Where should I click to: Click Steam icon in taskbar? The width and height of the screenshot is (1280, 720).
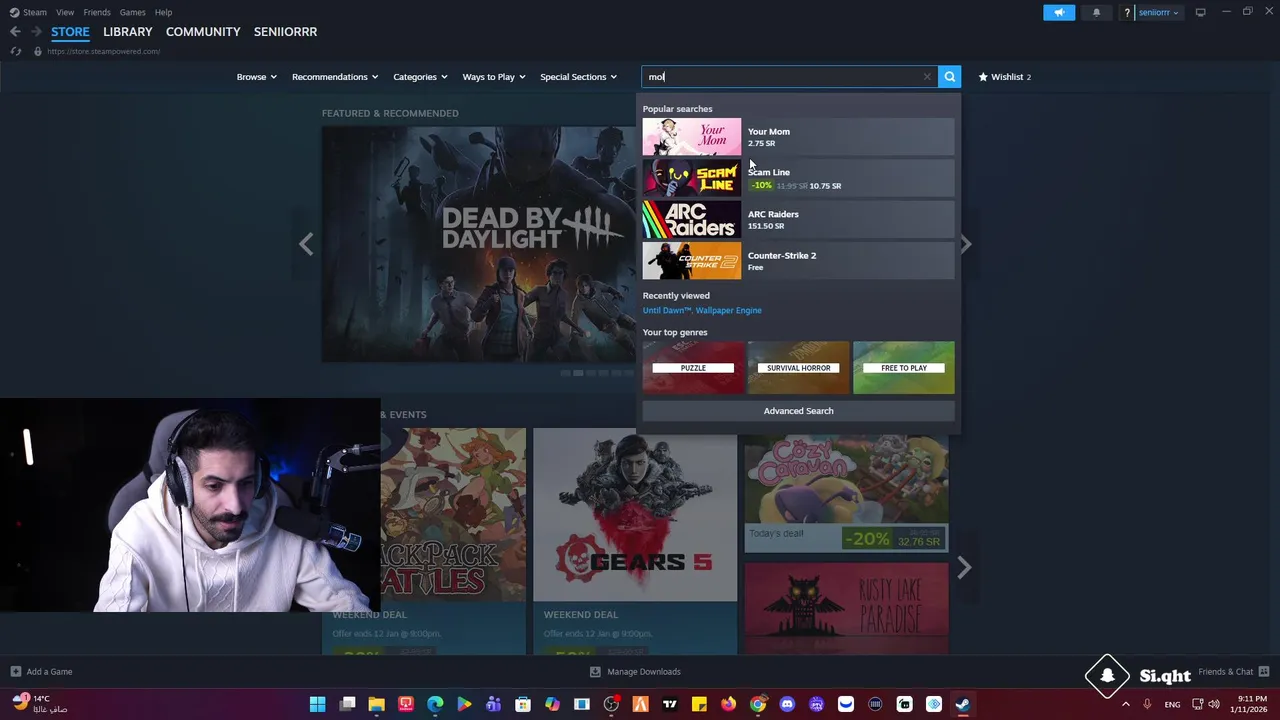pos(962,704)
